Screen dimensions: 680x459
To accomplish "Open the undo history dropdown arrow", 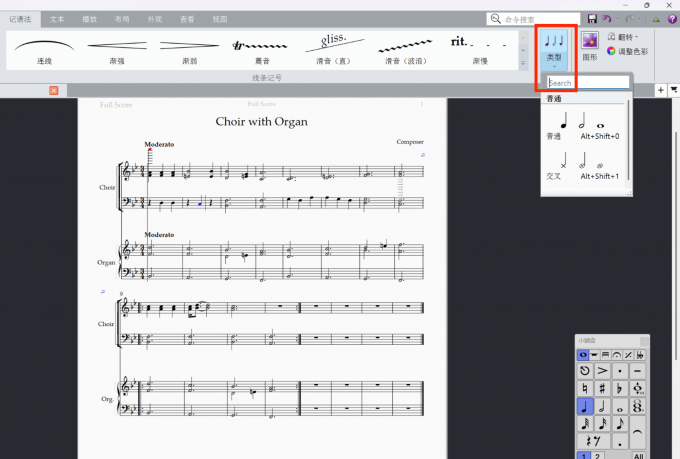I will pyautogui.click(x=617, y=19).
